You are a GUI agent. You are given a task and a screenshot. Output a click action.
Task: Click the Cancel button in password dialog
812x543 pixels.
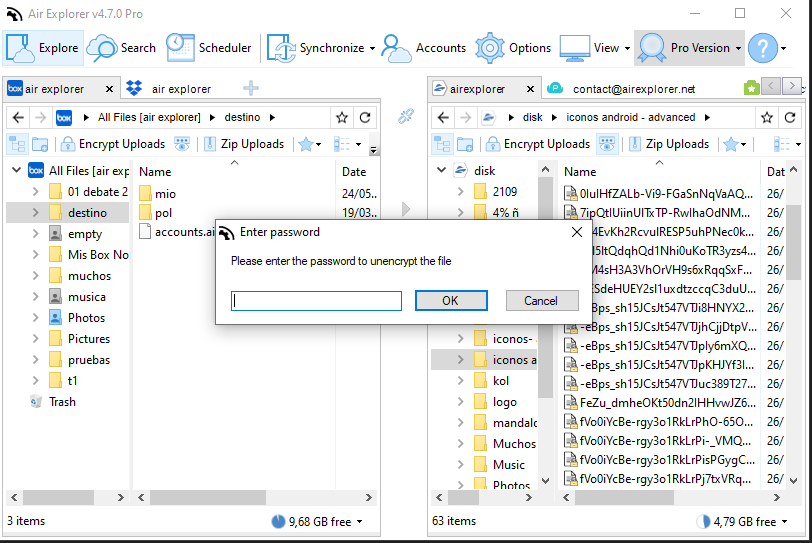542,301
